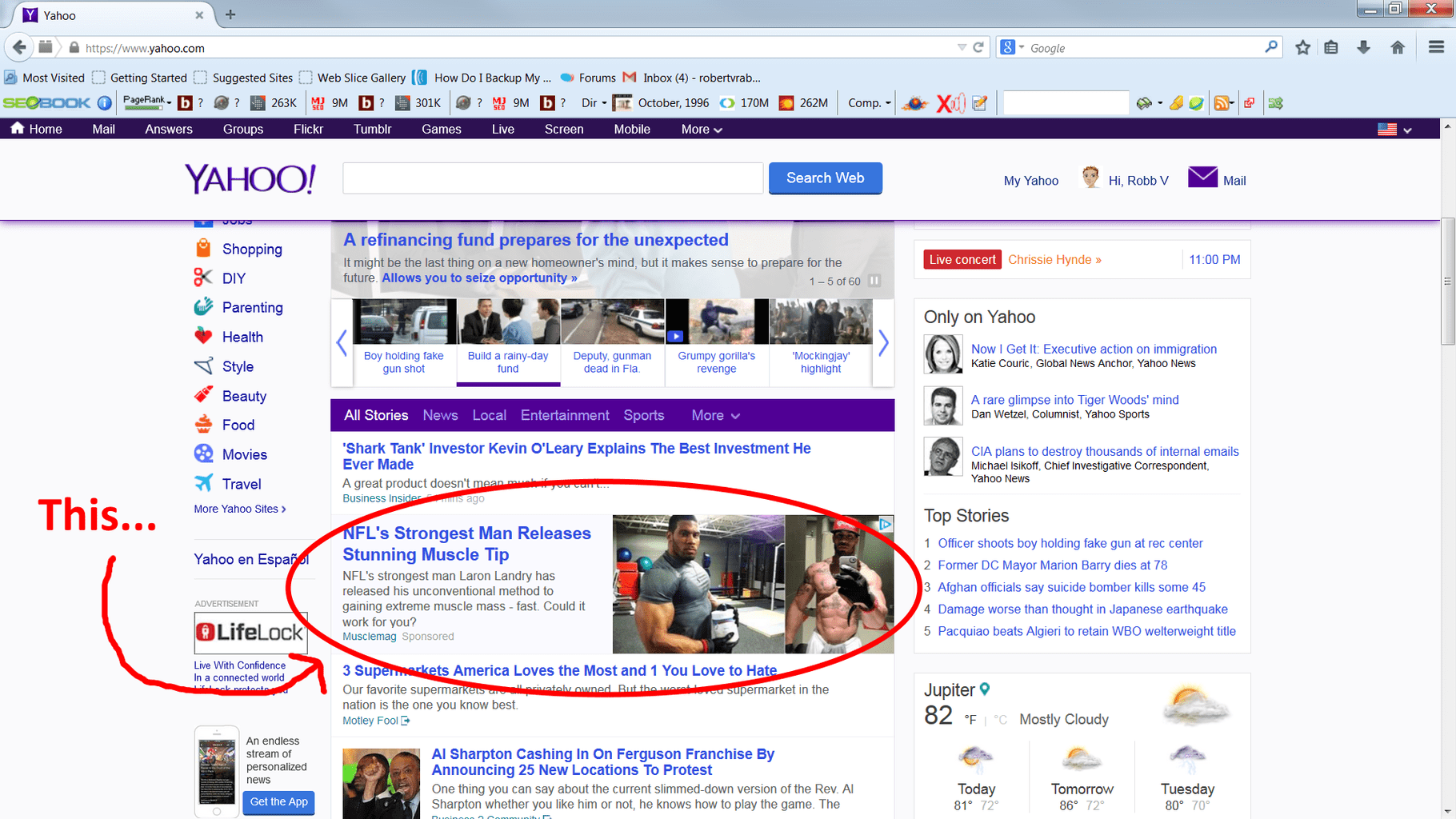Open the Yahoo en Español link
The width and height of the screenshot is (1456, 819).
click(x=251, y=559)
